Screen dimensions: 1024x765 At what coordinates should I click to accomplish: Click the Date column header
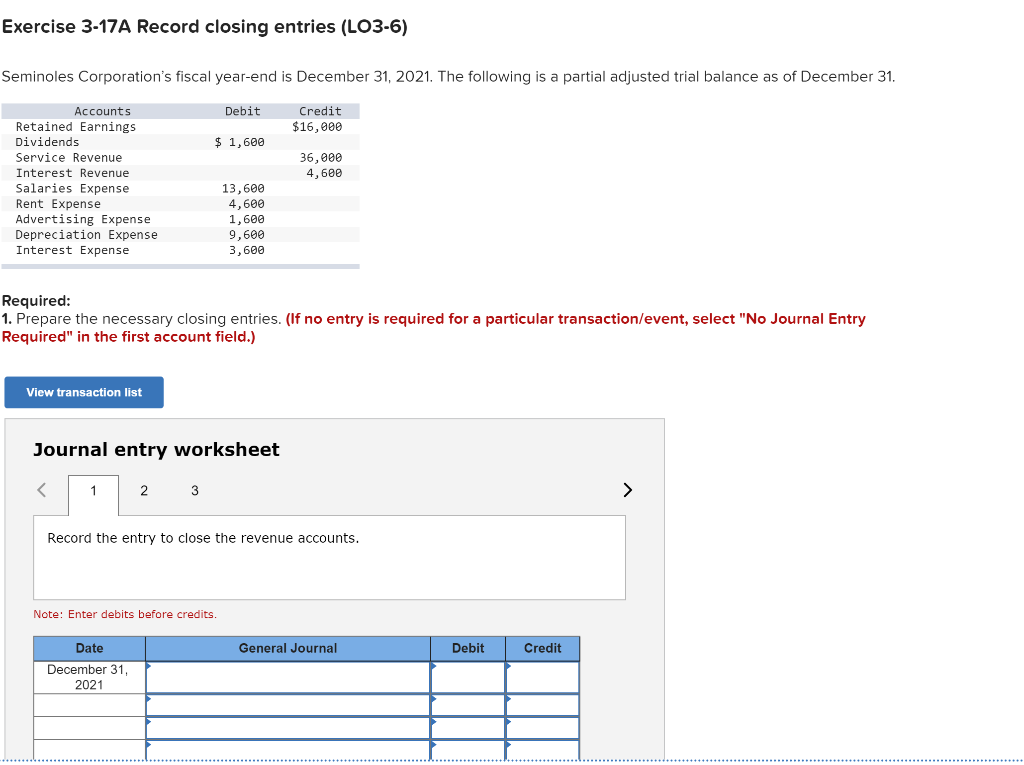(89, 648)
